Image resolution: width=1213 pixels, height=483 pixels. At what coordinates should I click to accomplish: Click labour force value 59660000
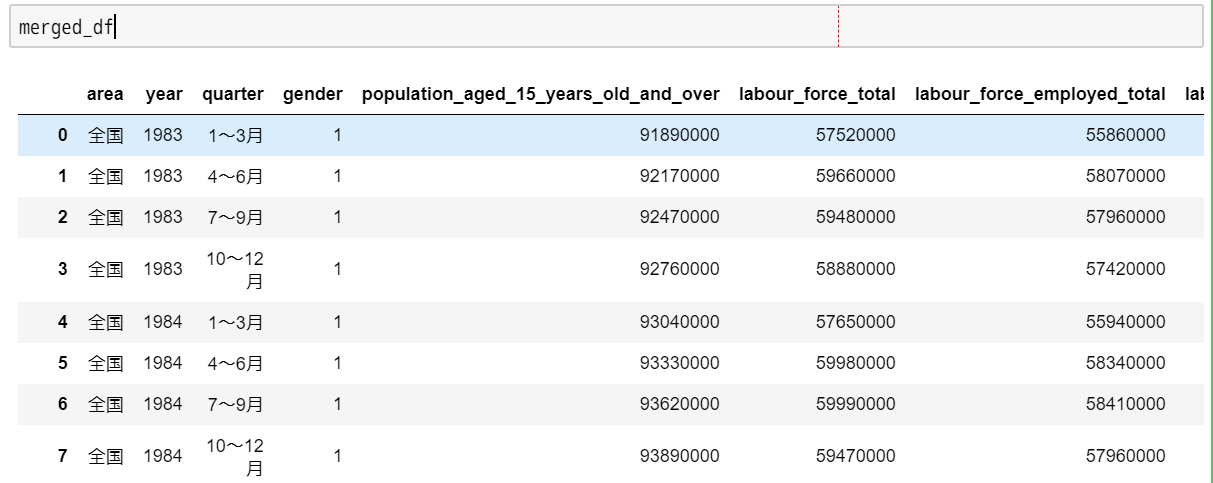pyautogui.click(x=856, y=176)
